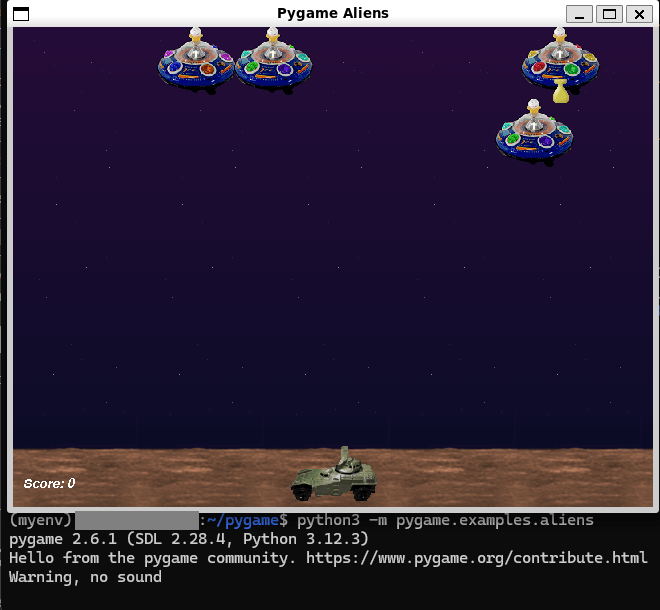Click the pygame.org contribute URL in terminal
Image resolution: width=660 pixels, height=610 pixels.
(x=476, y=558)
